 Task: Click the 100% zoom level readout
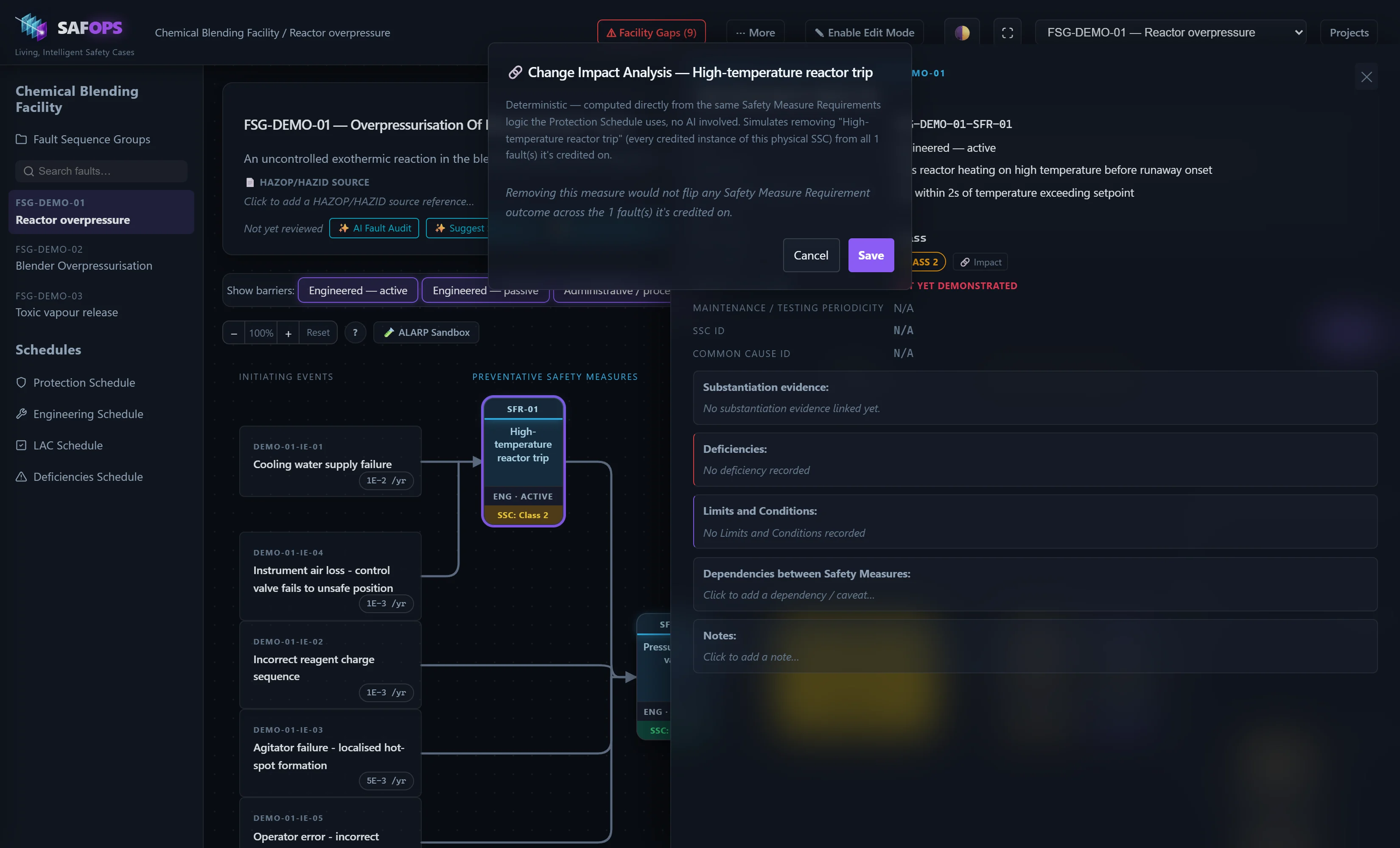(x=261, y=333)
